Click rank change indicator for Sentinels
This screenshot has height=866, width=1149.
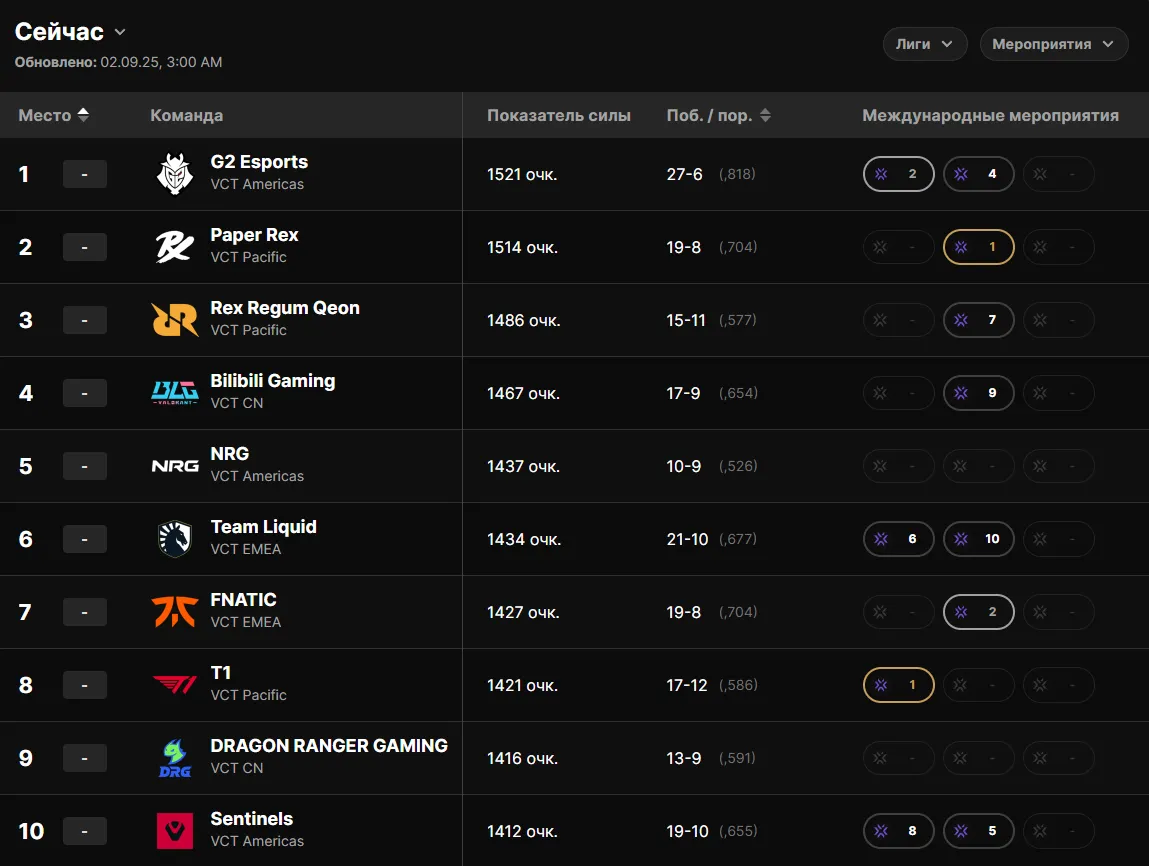pyautogui.click(x=84, y=832)
